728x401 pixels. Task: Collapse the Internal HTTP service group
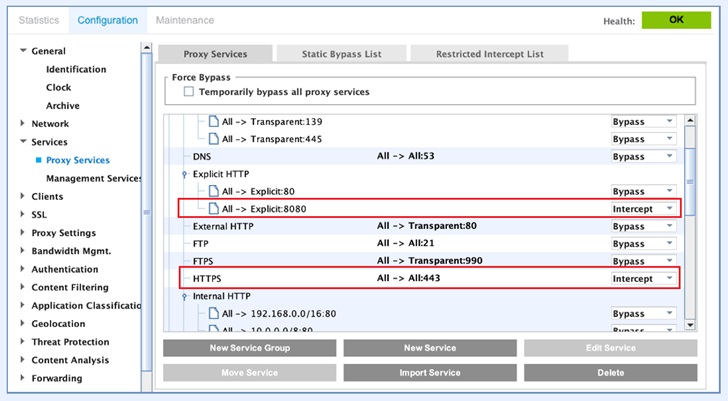point(184,297)
